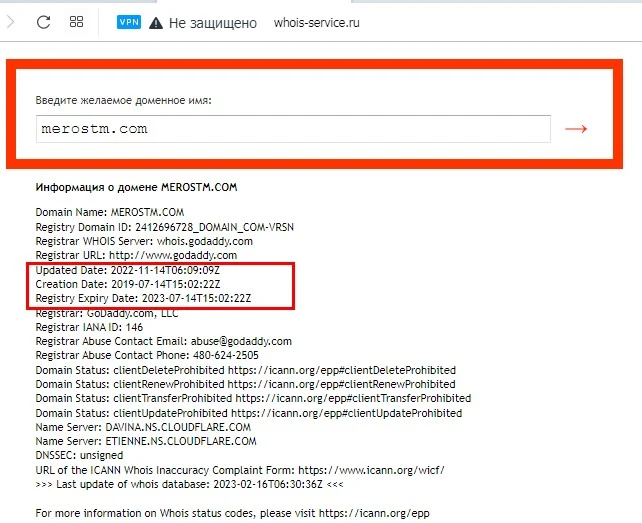
Task: Open the https://www.icann.org/wicf/ complaint form URL
Action: pyautogui.click(x=371, y=470)
